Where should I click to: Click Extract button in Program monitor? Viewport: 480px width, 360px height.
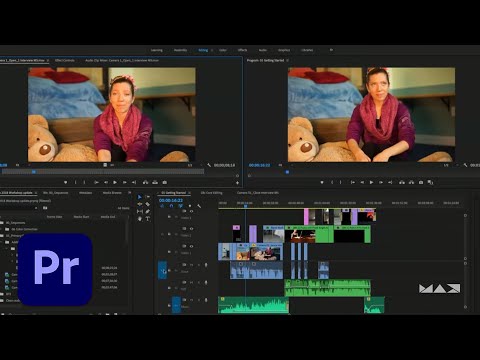coord(411,182)
